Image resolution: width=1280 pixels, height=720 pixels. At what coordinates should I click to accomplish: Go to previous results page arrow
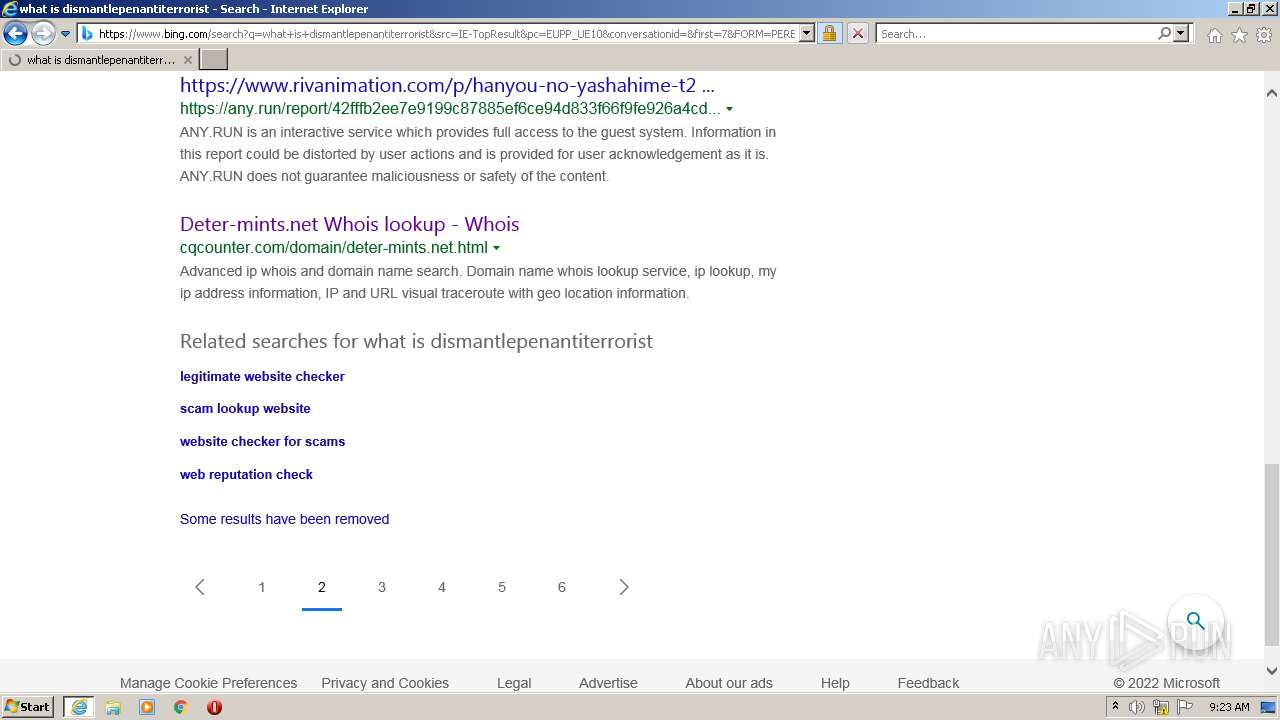[200, 587]
